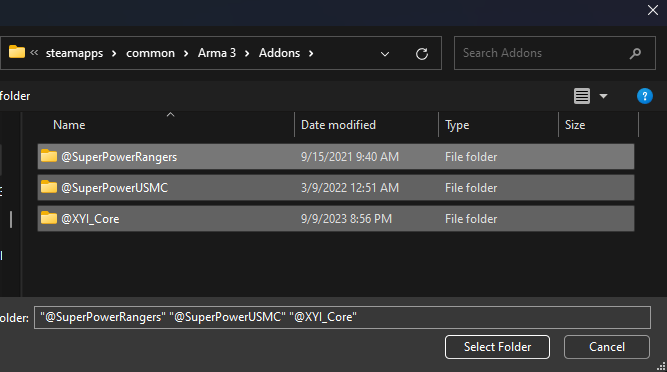The height and width of the screenshot is (372, 667).
Task: Click File folder type of @SuperPowerRangers row
Action: pyautogui.click(x=471, y=157)
